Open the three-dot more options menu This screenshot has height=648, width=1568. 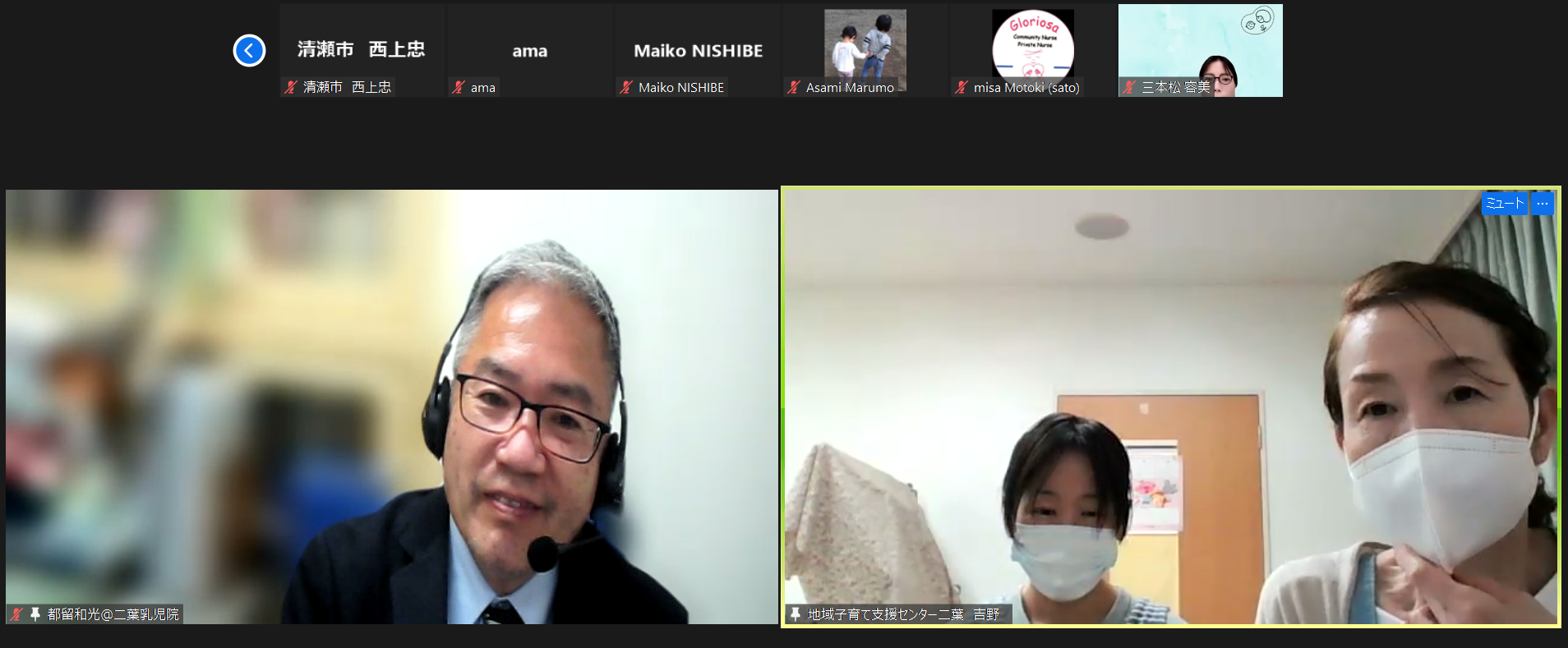click(x=1543, y=203)
